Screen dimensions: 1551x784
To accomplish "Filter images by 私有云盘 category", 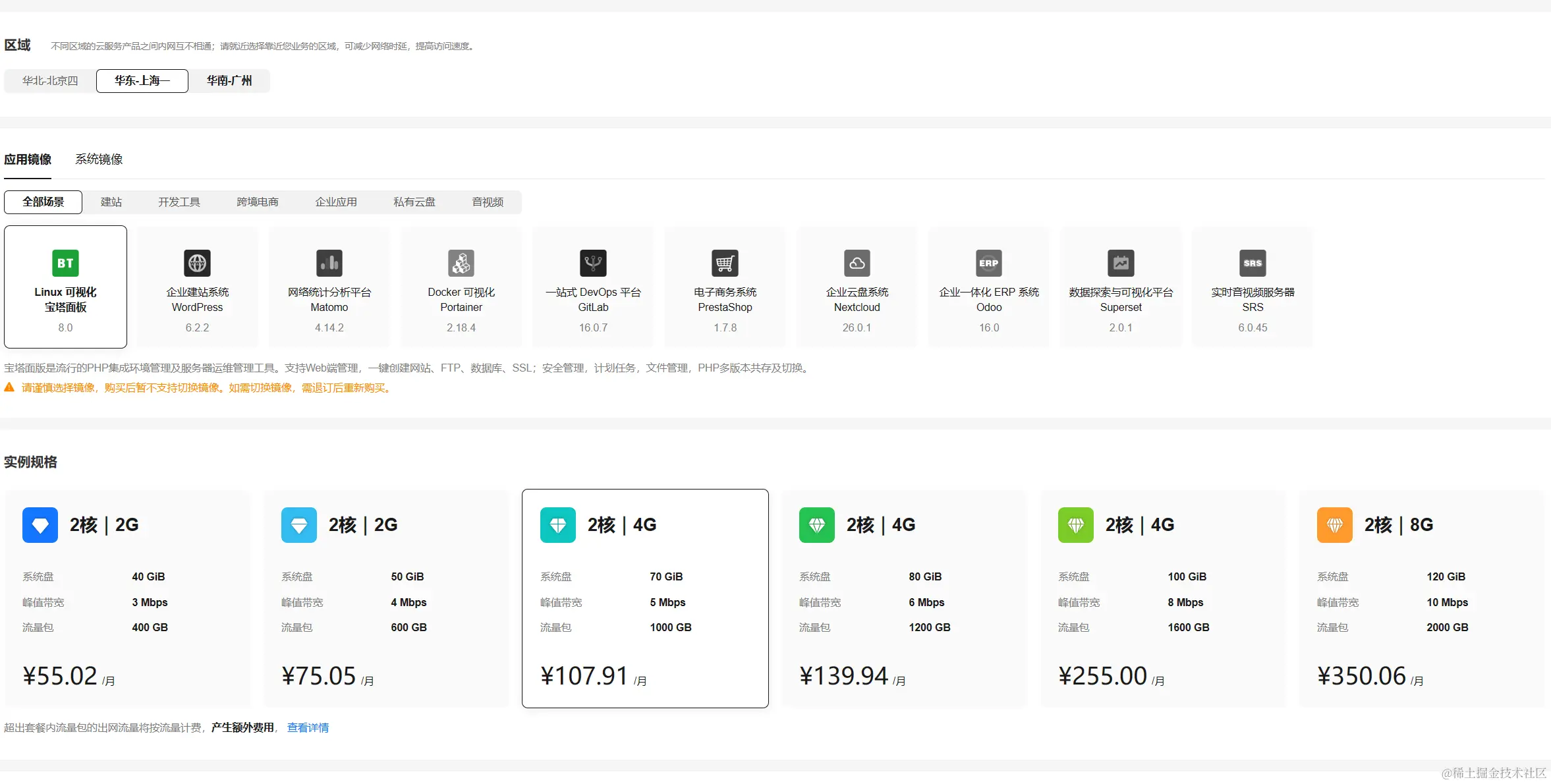I will point(414,202).
